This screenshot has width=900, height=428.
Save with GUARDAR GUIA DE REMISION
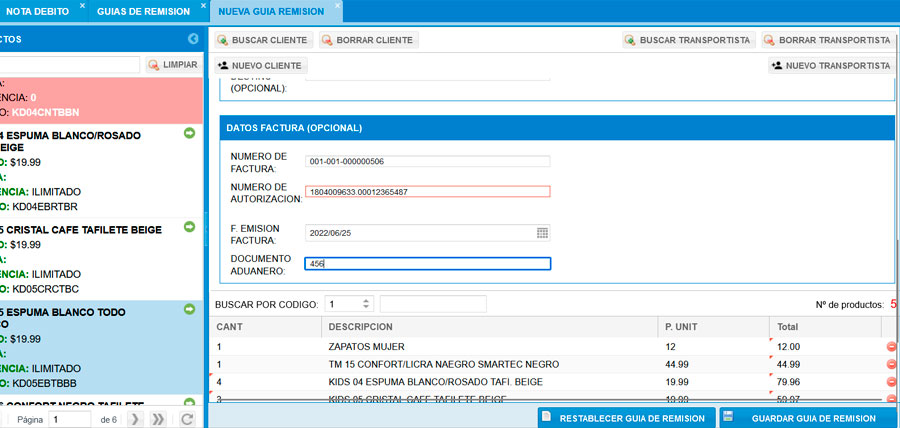point(808,418)
